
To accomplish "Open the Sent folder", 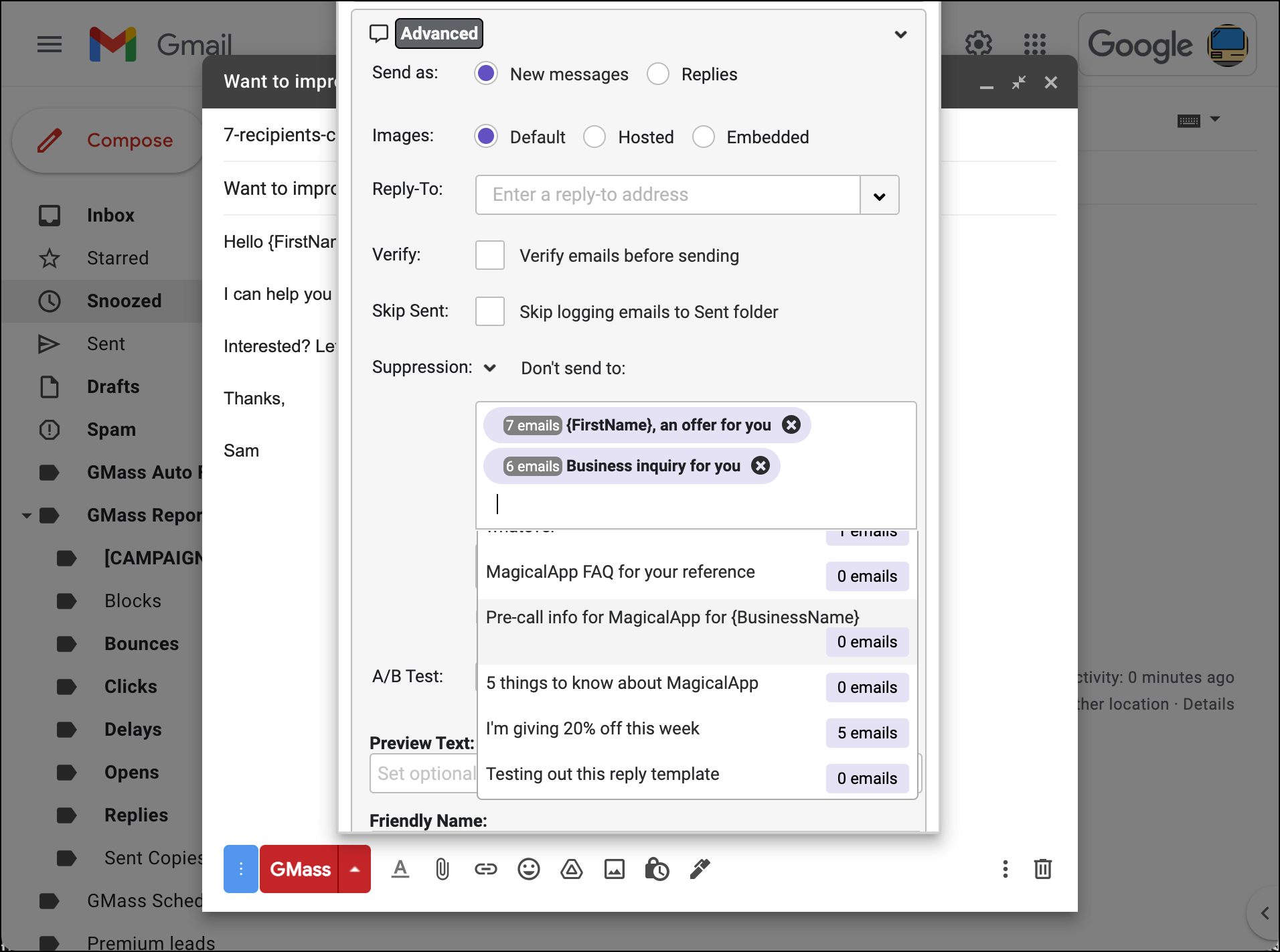I will (x=106, y=344).
